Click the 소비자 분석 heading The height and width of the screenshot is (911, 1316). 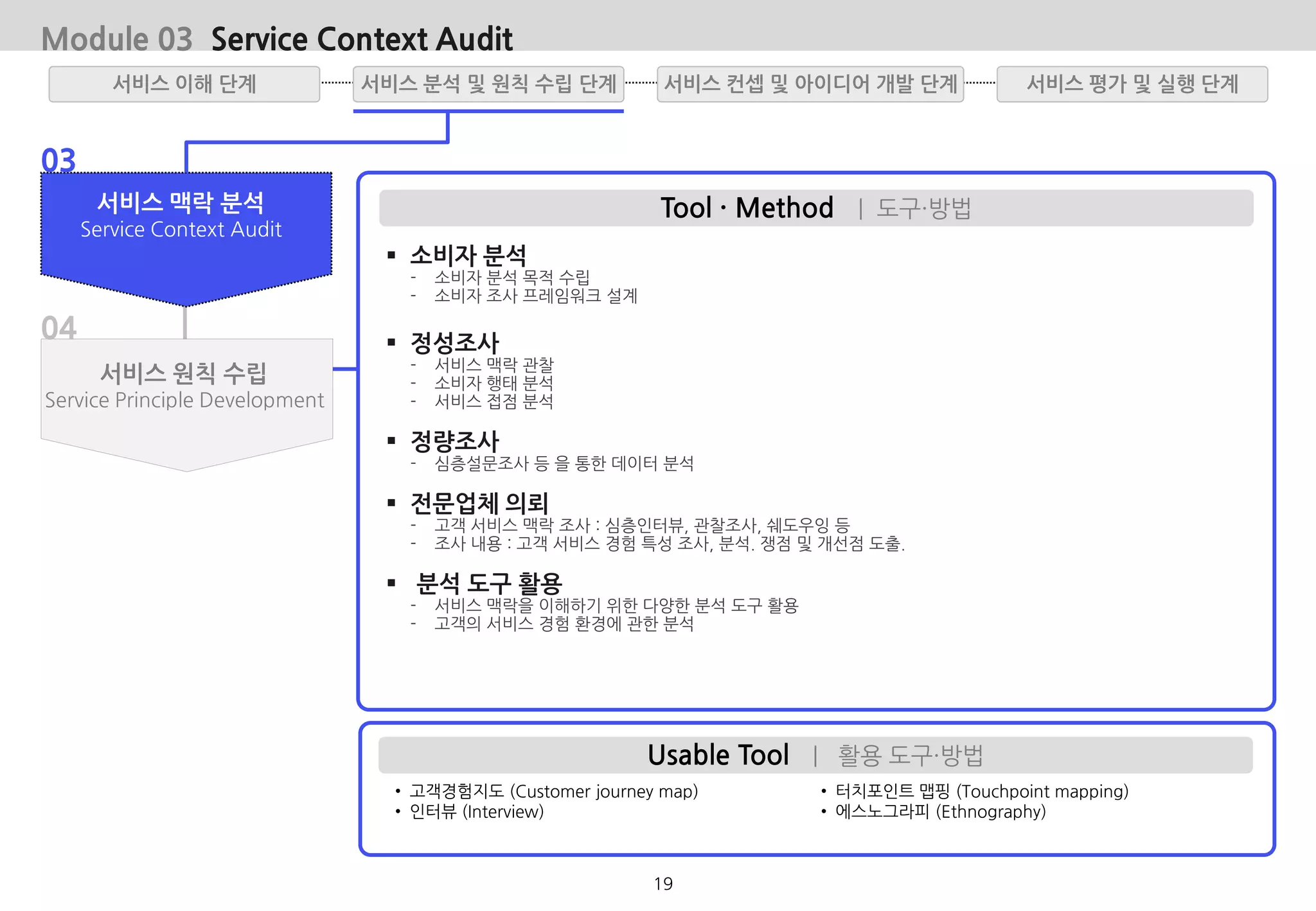pos(468,255)
